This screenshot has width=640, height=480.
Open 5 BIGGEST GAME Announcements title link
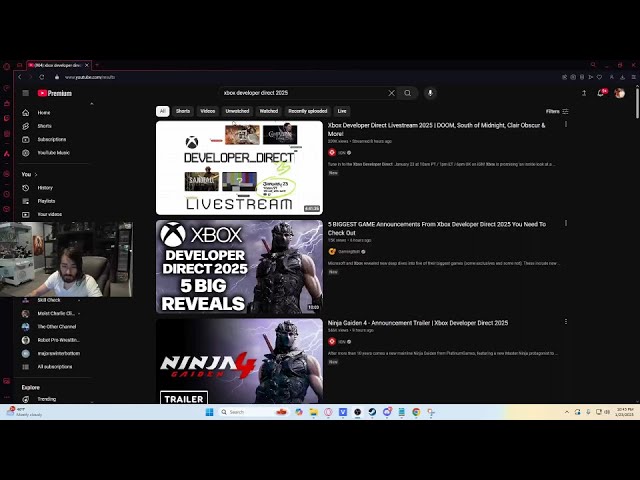(x=437, y=229)
